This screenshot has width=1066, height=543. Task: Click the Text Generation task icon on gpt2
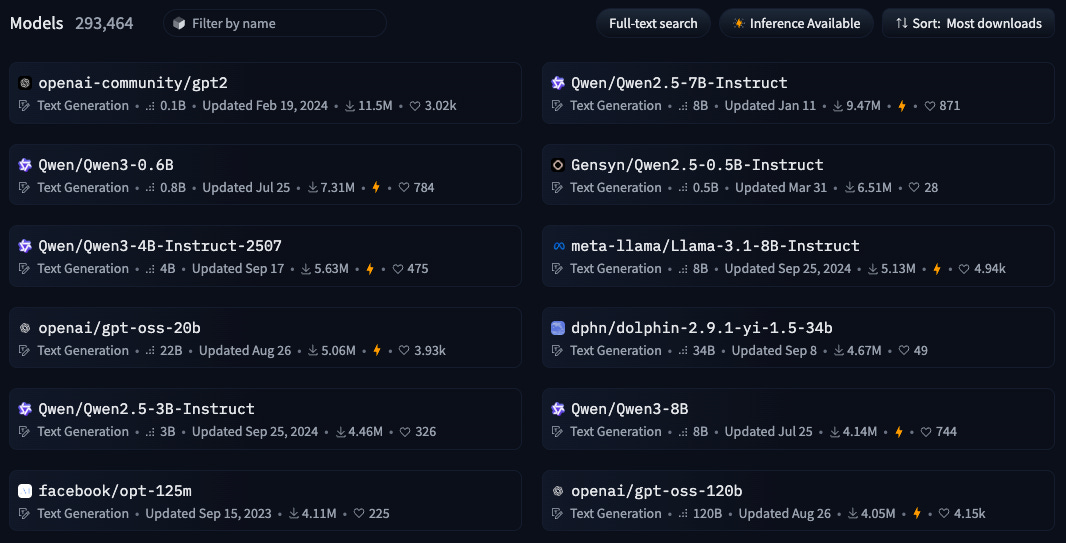click(x=24, y=106)
